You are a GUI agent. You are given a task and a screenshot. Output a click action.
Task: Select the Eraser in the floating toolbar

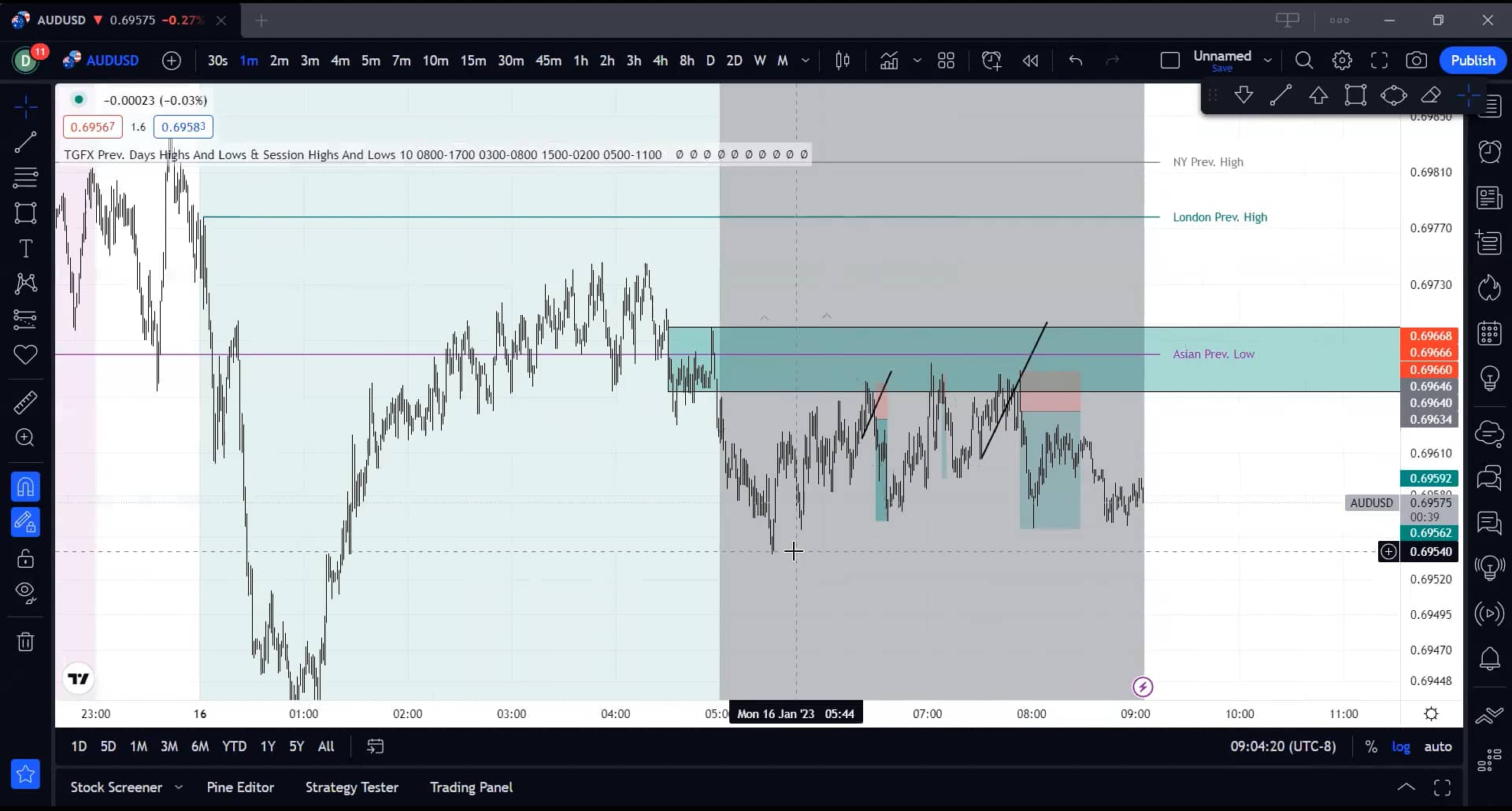(x=1432, y=94)
